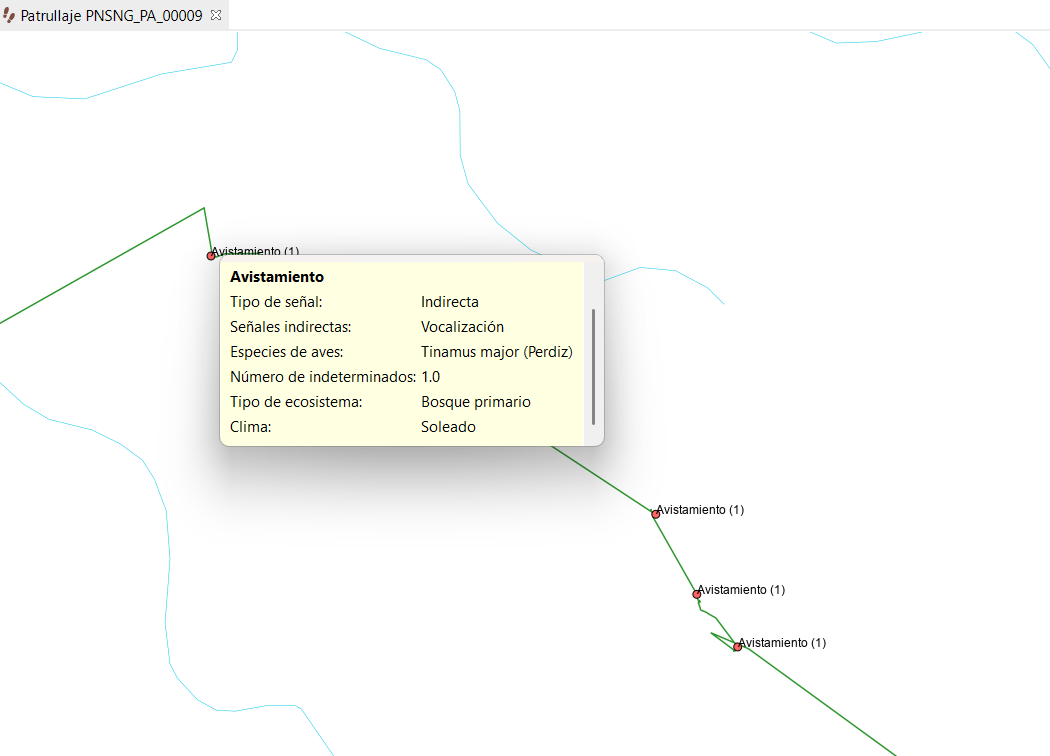Click the Tipo de señal field label
Viewport: 1050px width, 756px height.
click(276, 302)
